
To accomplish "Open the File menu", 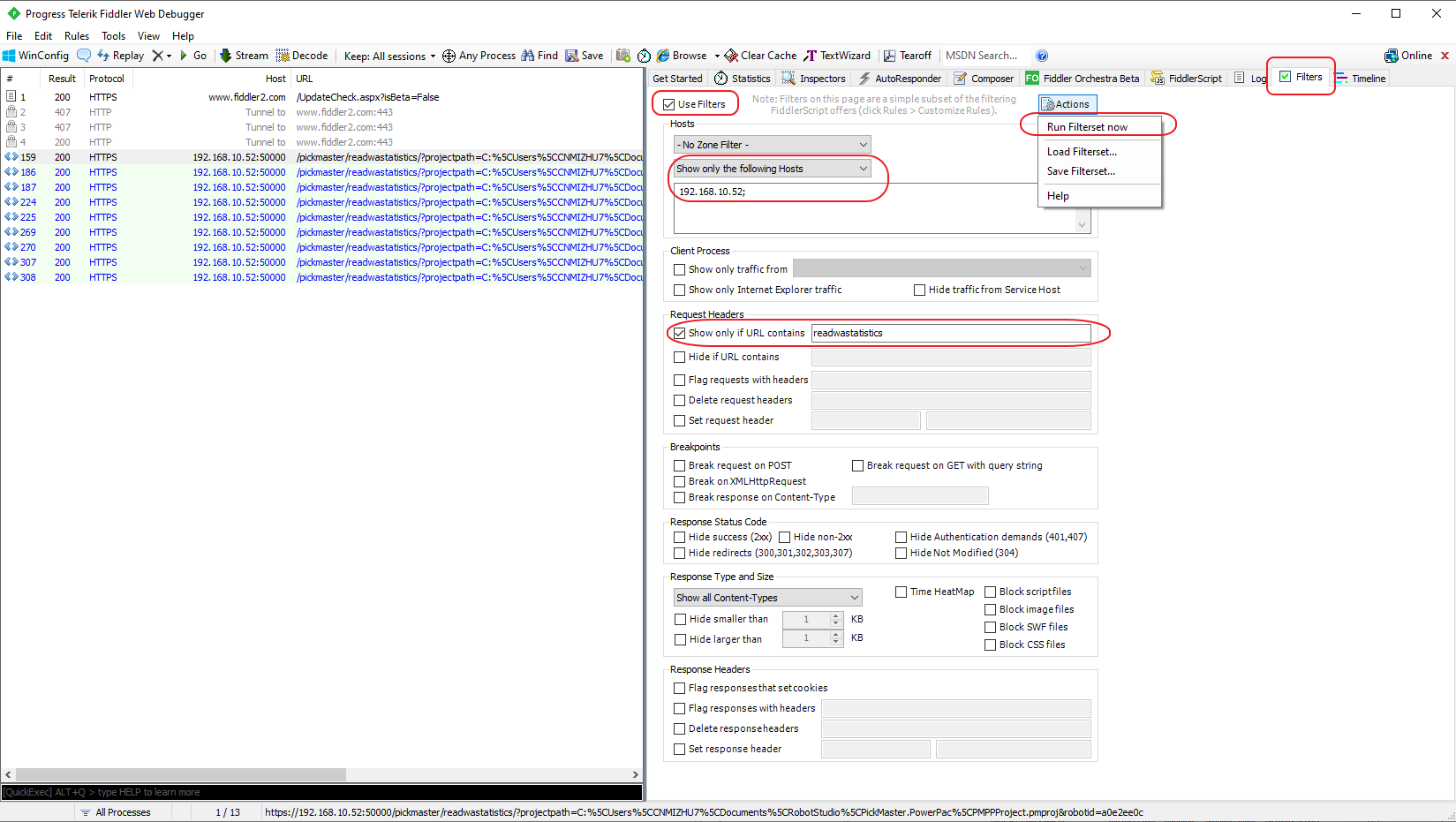I will tap(14, 36).
